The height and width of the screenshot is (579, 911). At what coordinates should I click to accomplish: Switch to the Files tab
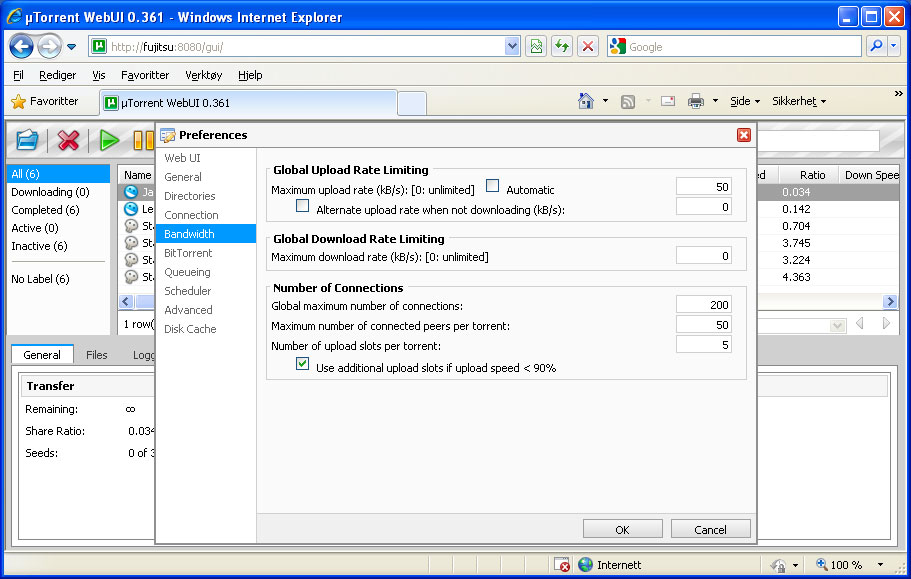point(96,355)
